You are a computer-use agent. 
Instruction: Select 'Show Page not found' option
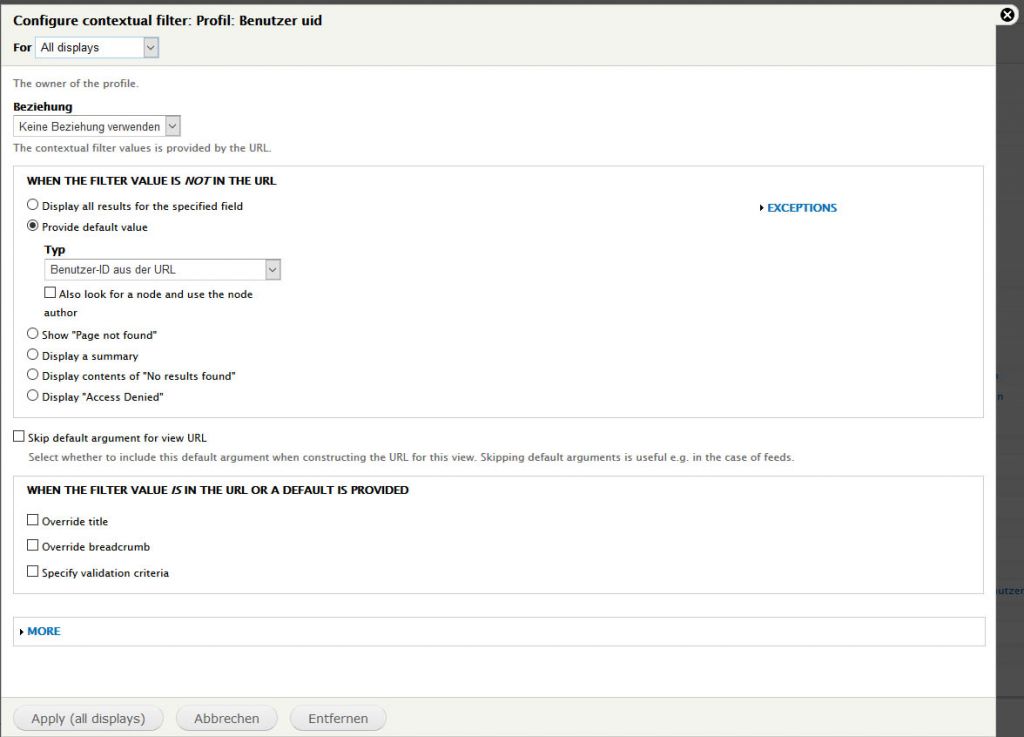click(33, 334)
